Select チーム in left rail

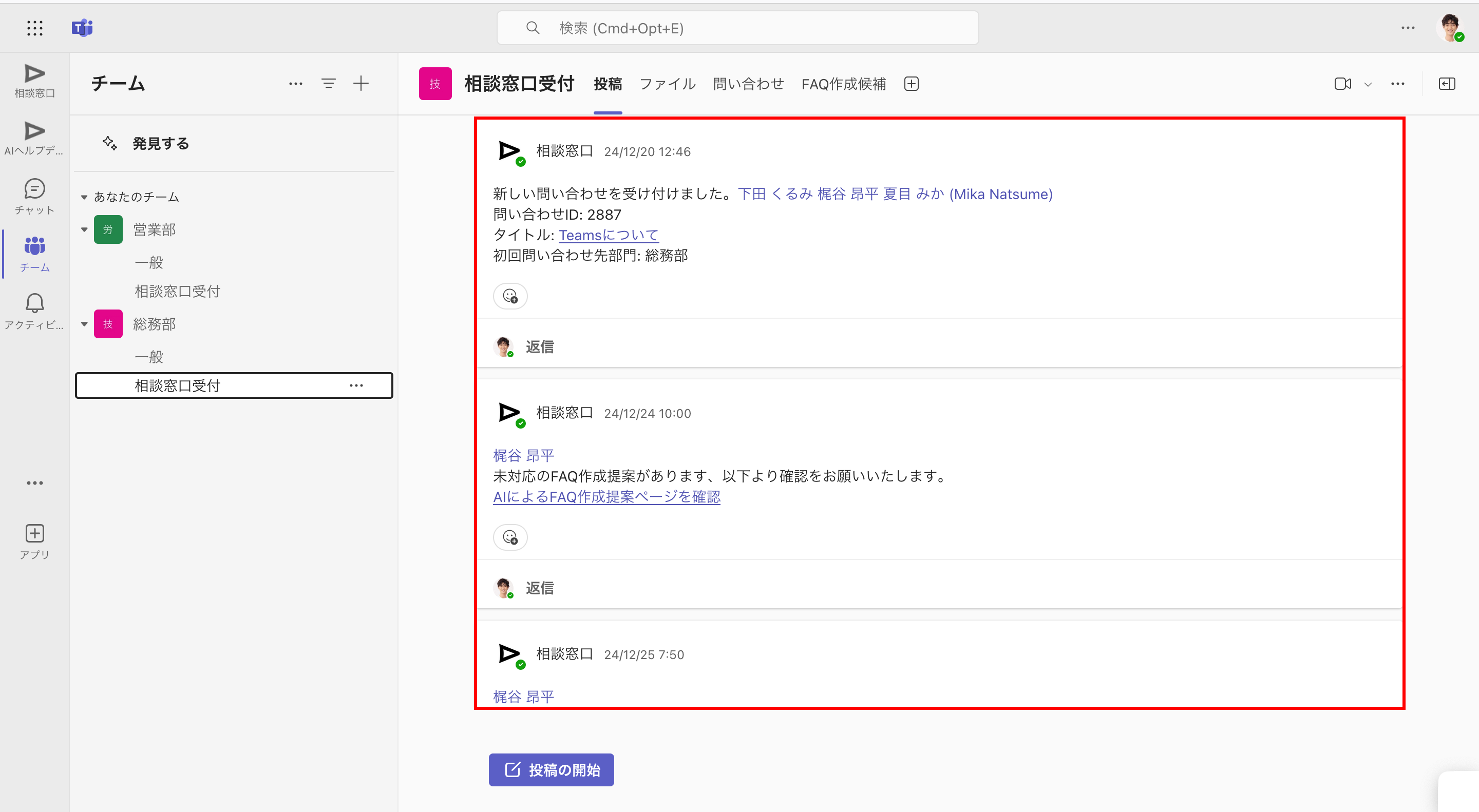tap(34, 254)
